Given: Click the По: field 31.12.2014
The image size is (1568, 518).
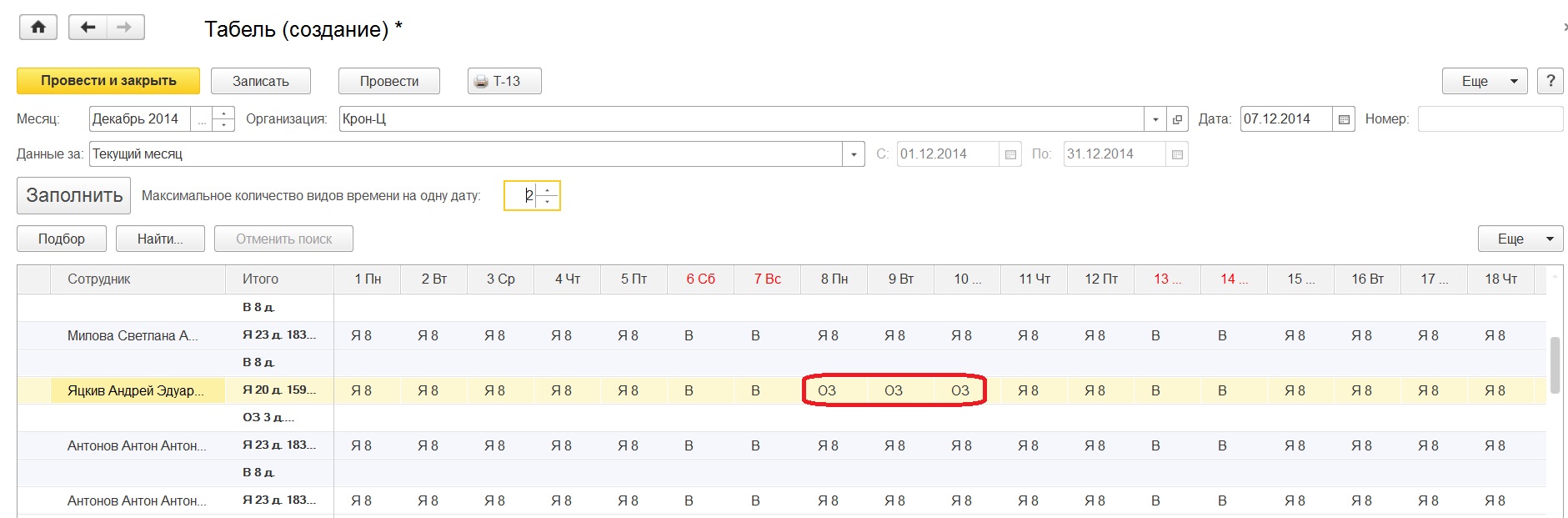Looking at the screenshot, I should [x=1115, y=154].
